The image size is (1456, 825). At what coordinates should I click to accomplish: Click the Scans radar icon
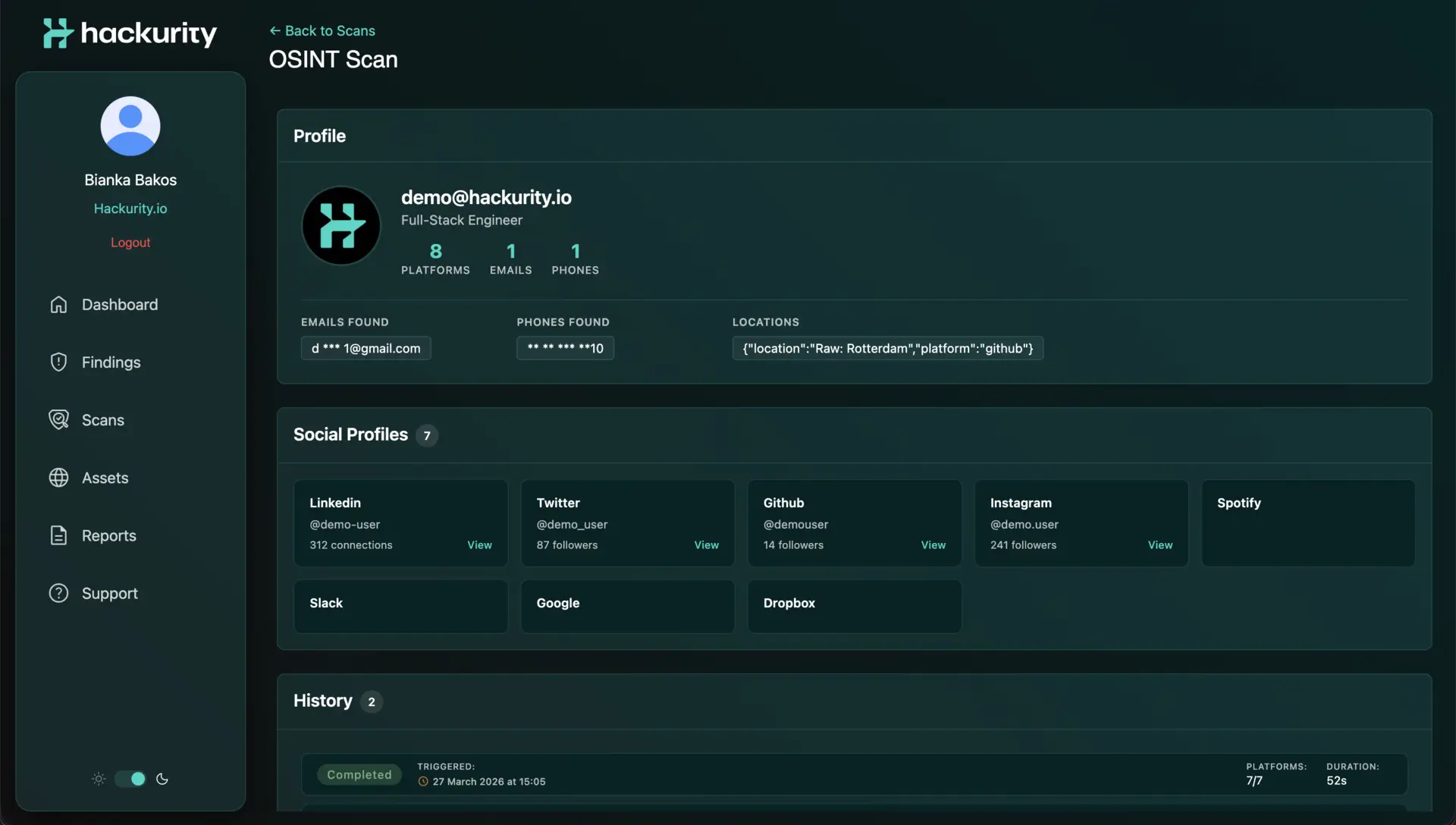click(58, 419)
